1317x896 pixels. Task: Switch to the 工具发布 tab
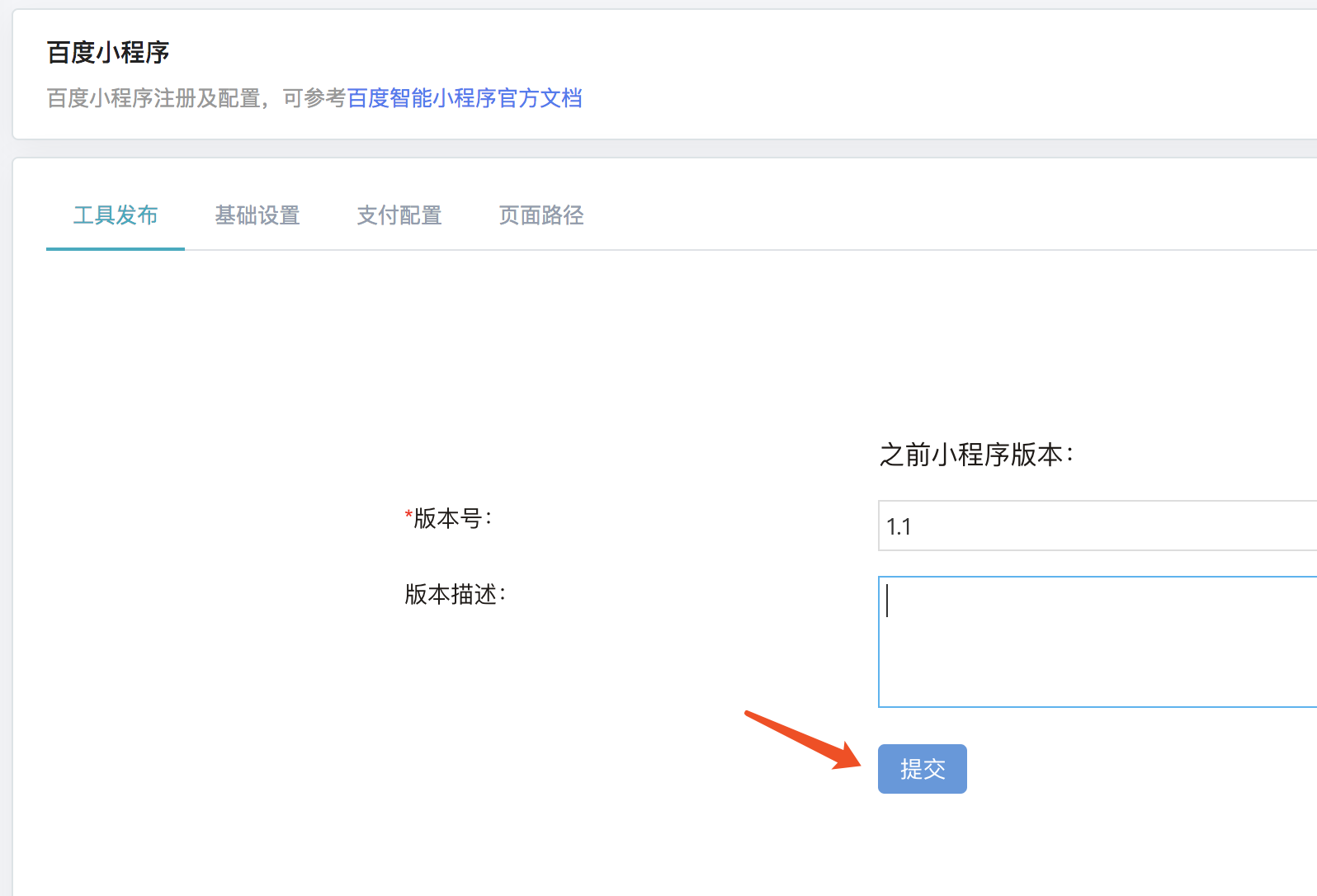pos(116,215)
